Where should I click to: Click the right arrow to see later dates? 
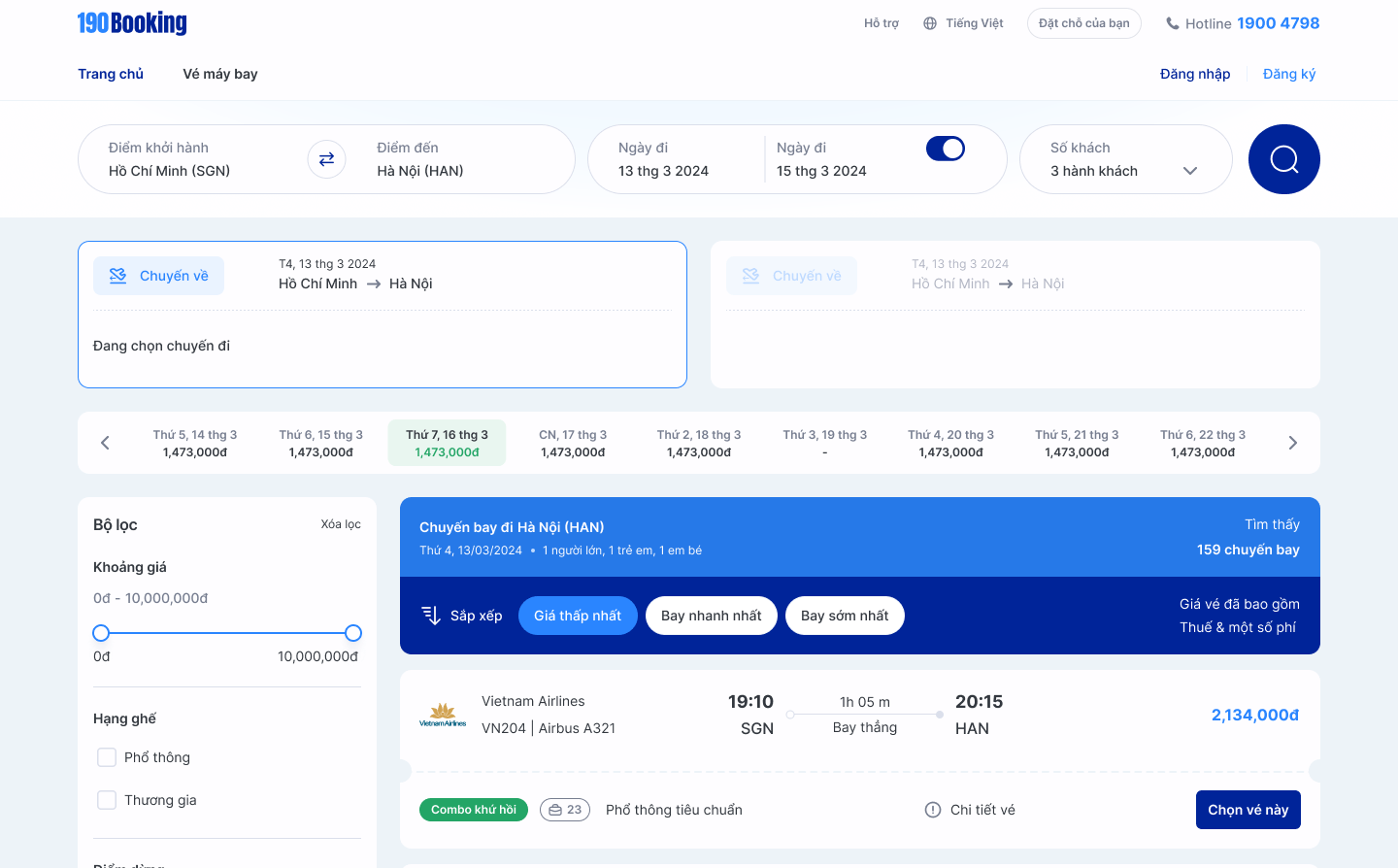(x=1292, y=442)
